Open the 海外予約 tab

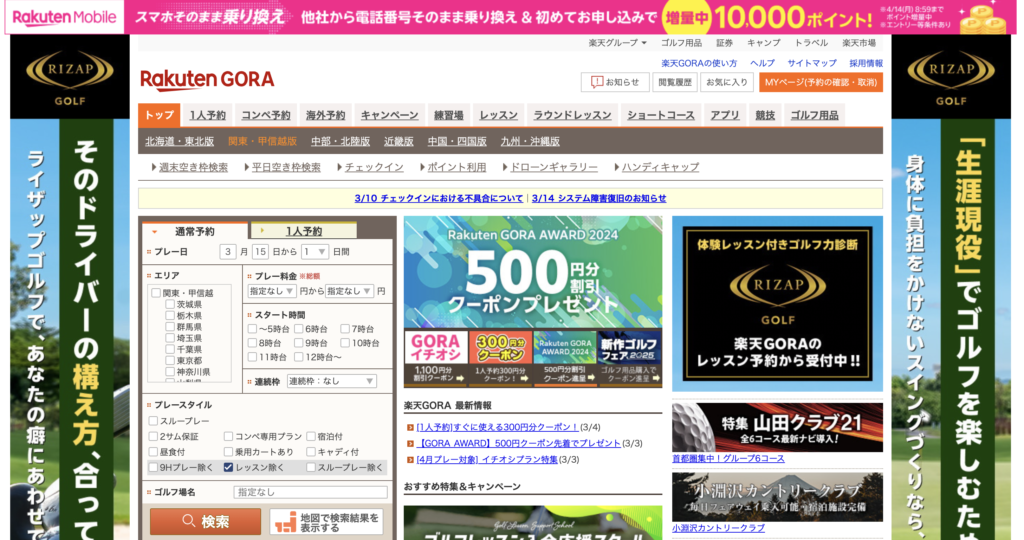[325, 115]
